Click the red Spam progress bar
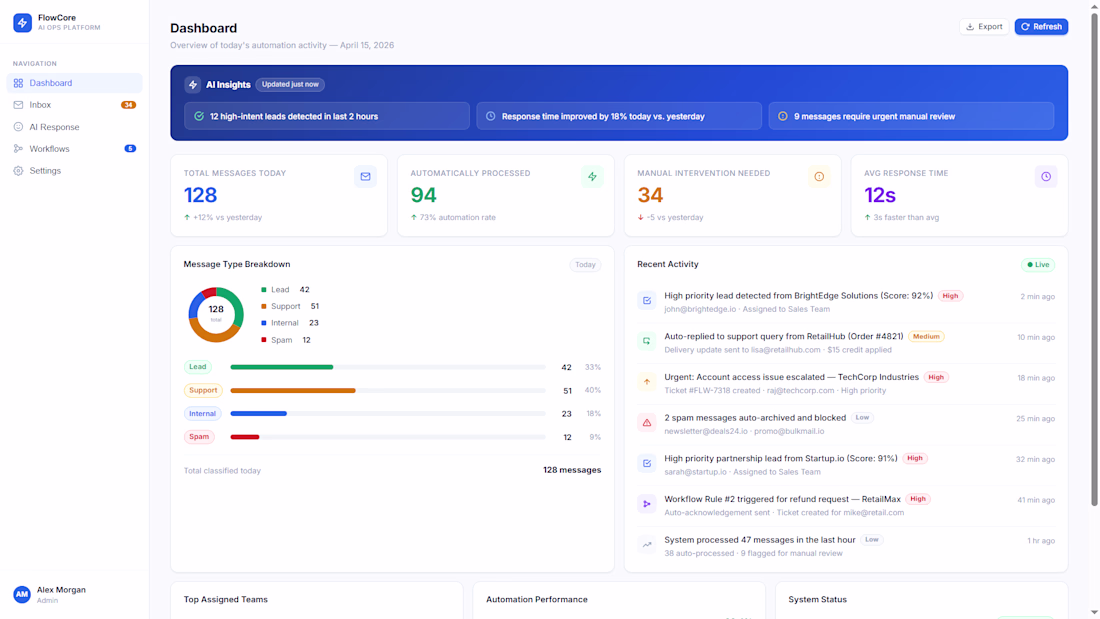1100x619 pixels. (x=245, y=437)
